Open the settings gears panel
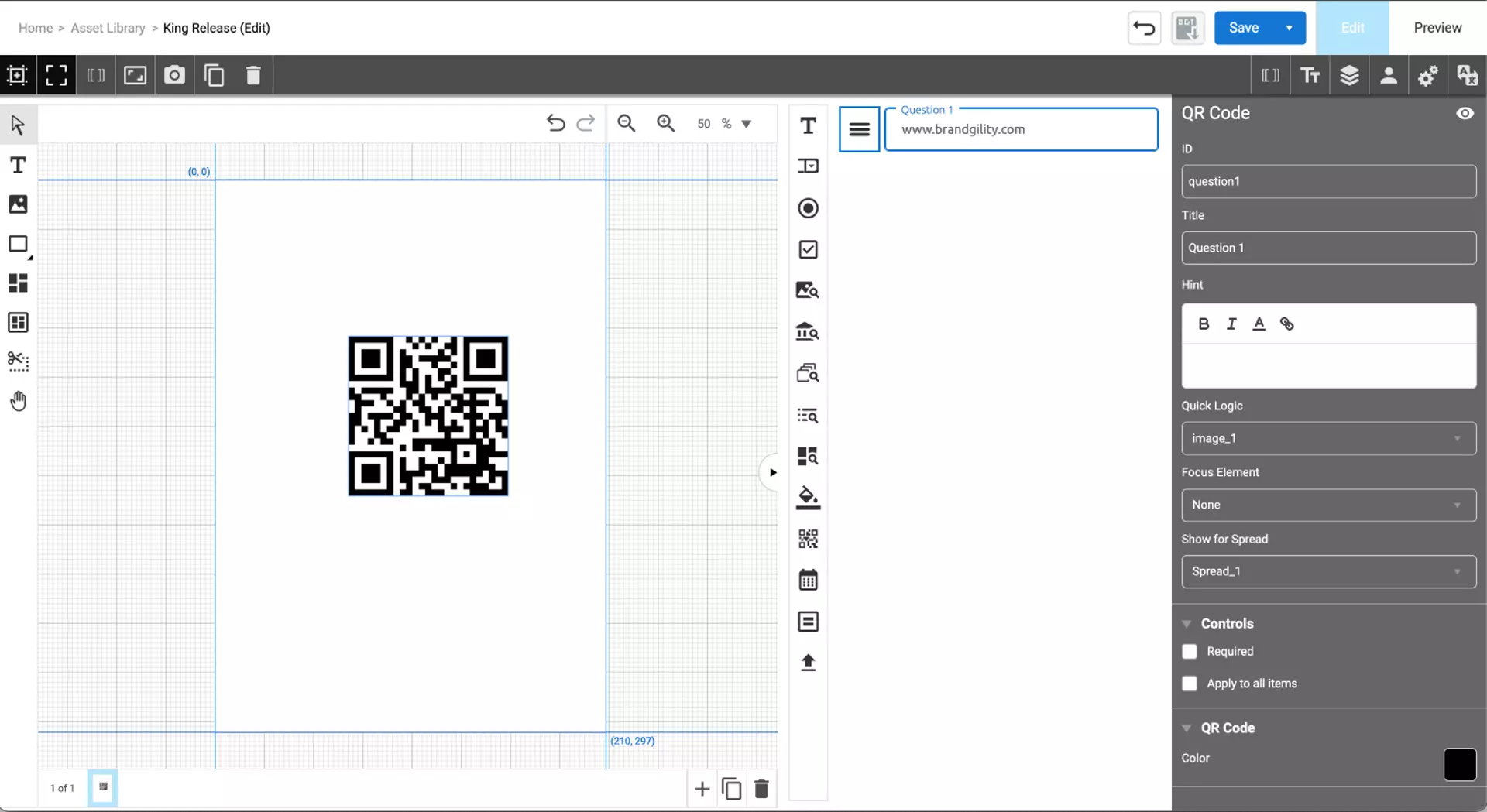The image size is (1487, 812). 1428,75
